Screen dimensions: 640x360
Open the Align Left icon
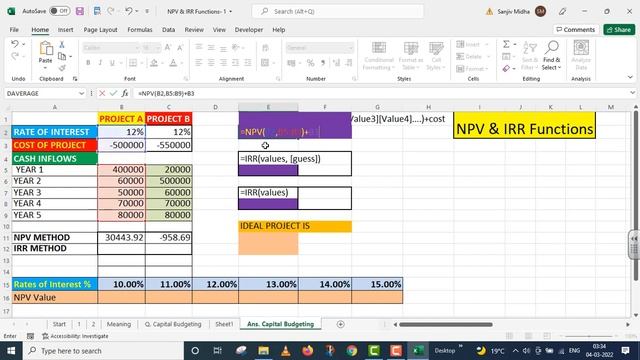tap(199, 63)
